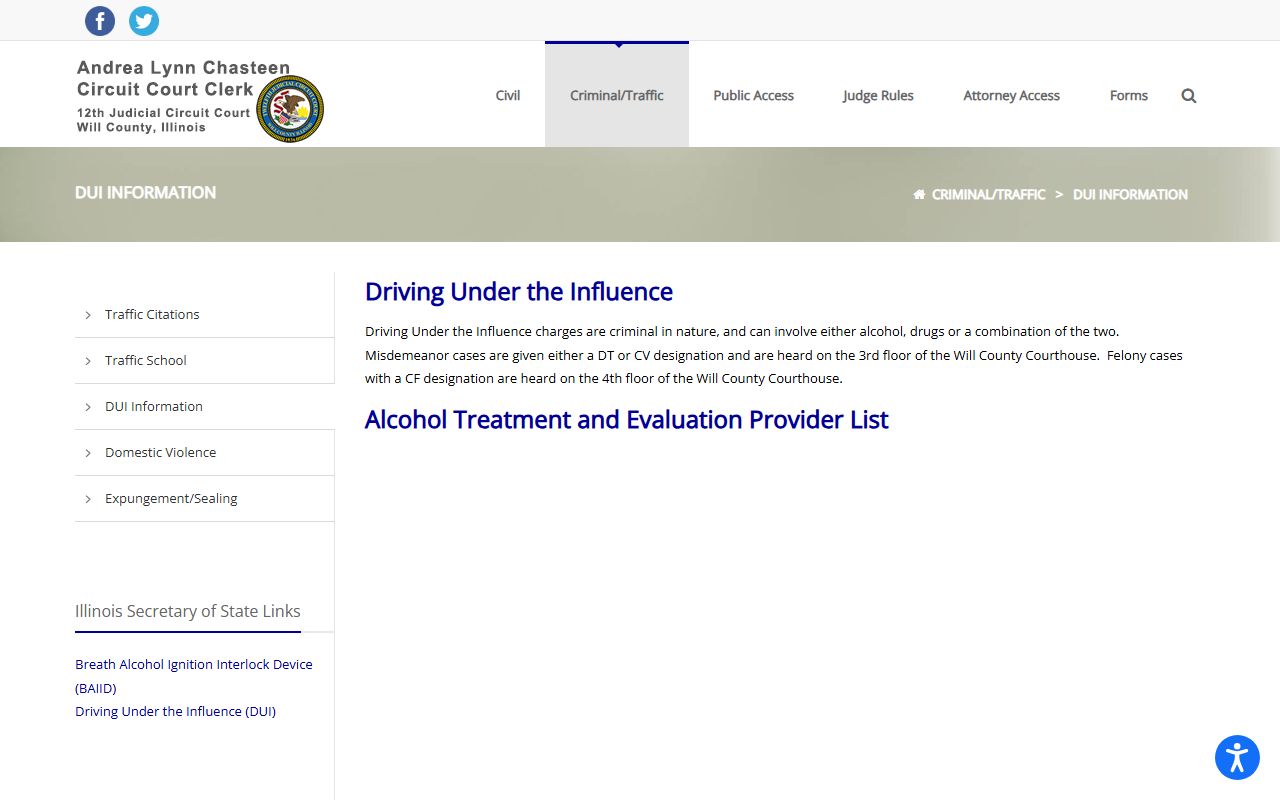Open Expungement/Sealing sidebar link
The image size is (1280, 800).
point(171,498)
